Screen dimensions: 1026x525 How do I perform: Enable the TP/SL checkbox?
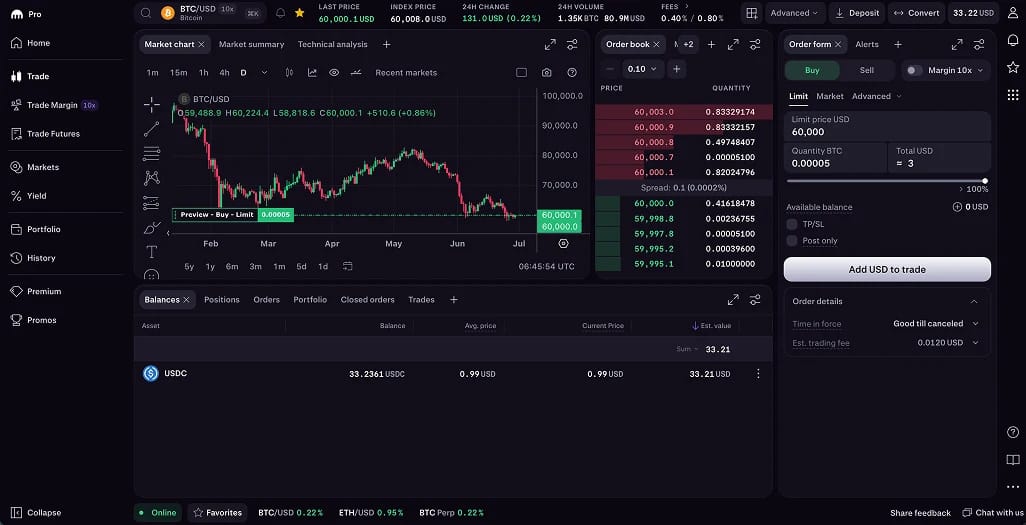792,224
